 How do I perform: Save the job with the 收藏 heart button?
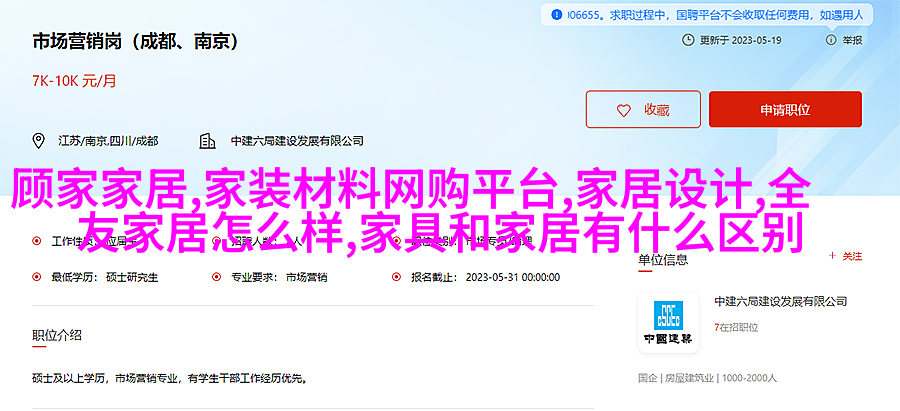643,109
